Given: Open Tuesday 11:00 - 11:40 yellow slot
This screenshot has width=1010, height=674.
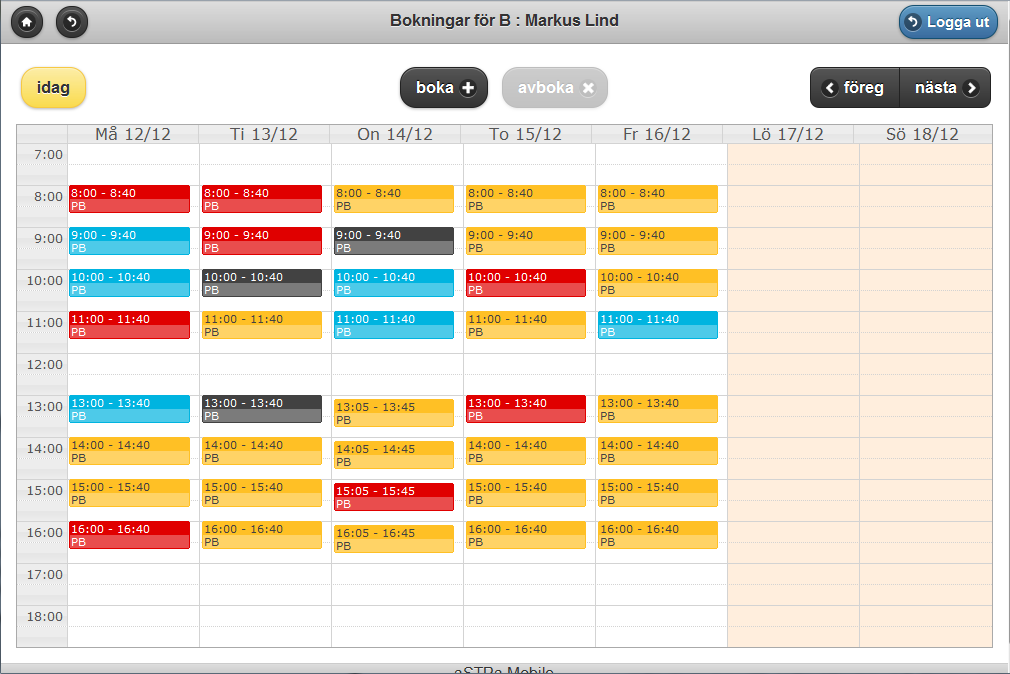Looking at the screenshot, I should tap(262, 325).
